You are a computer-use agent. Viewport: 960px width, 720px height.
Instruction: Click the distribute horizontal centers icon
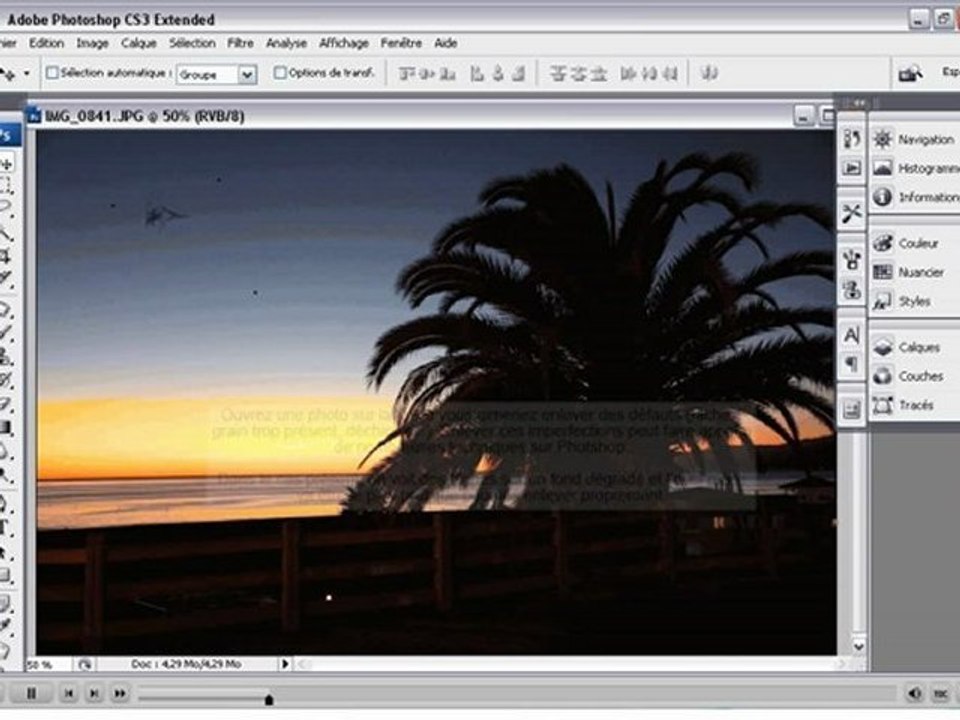(649, 74)
